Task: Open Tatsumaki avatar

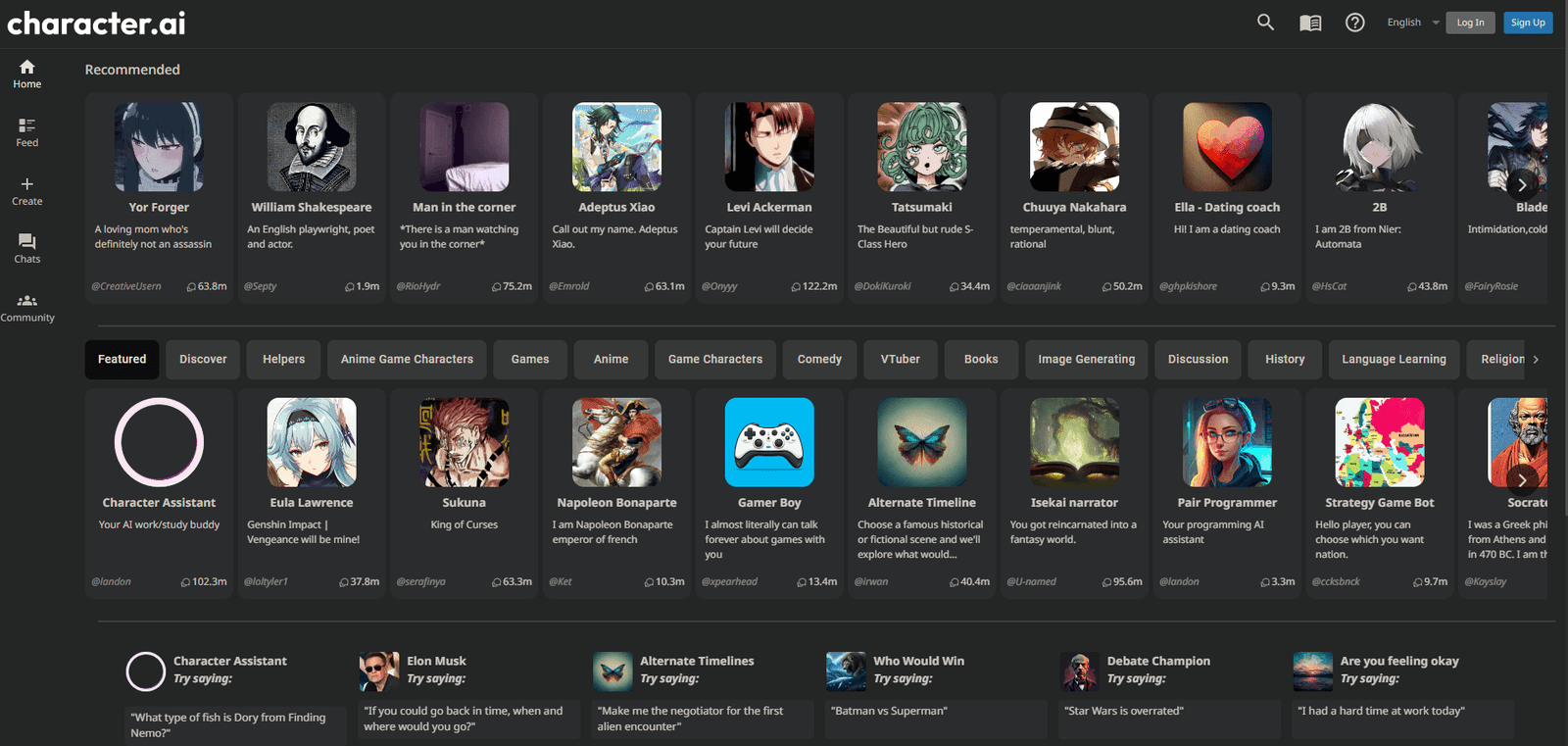Action: point(922,147)
